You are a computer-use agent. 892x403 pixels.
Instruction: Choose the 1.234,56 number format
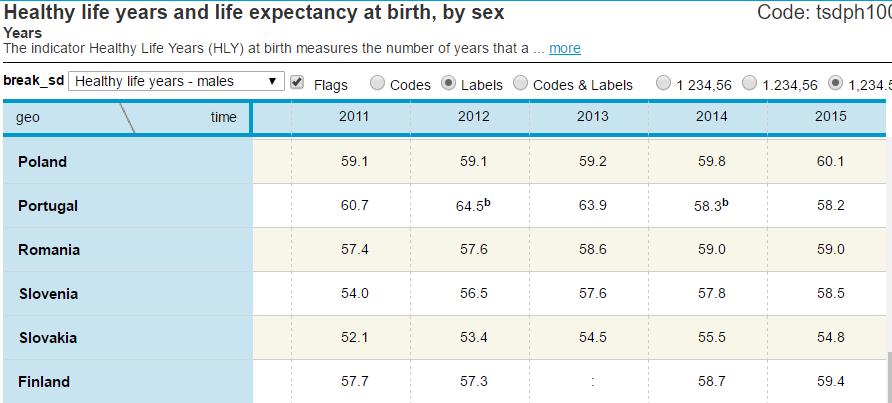tap(750, 84)
